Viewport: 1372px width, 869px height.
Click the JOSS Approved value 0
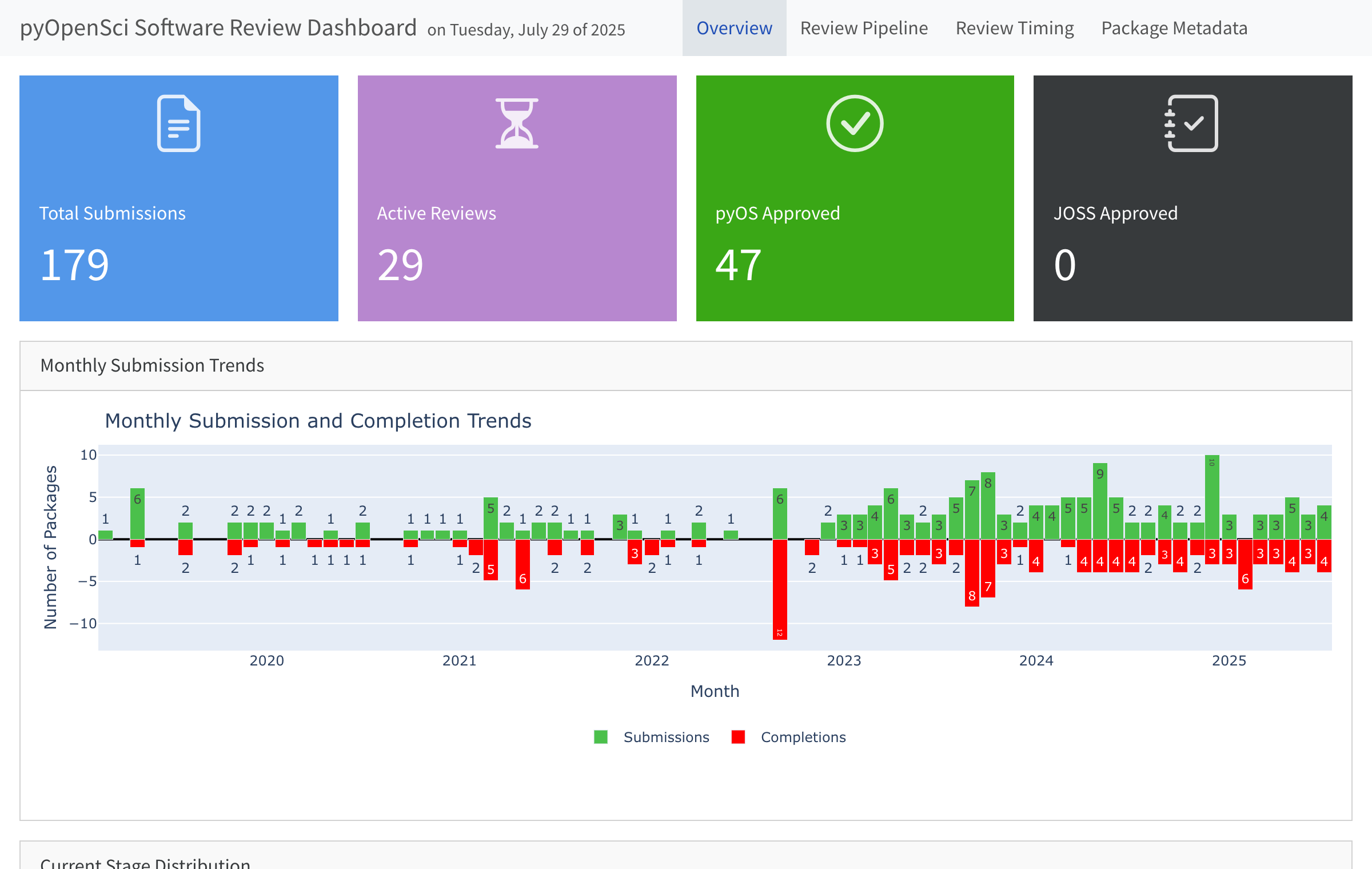click(x=1065, y=265)
